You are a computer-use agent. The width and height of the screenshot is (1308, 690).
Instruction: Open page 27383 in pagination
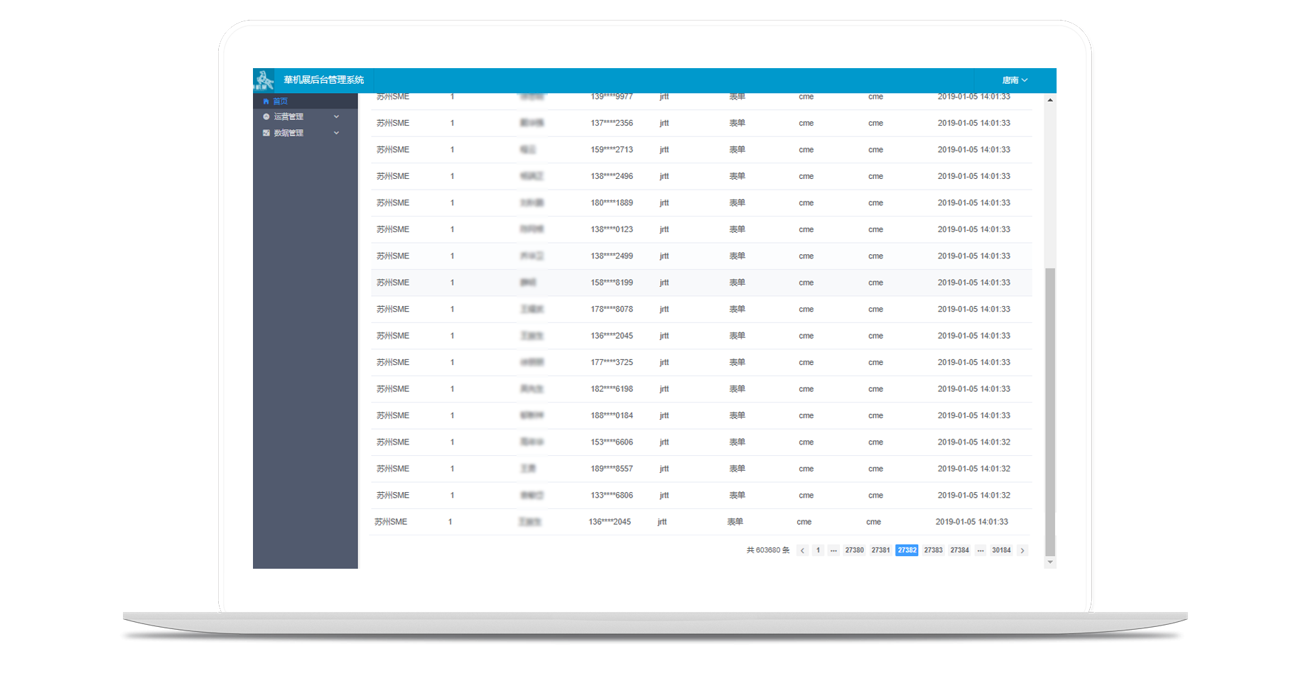[933, 550]
